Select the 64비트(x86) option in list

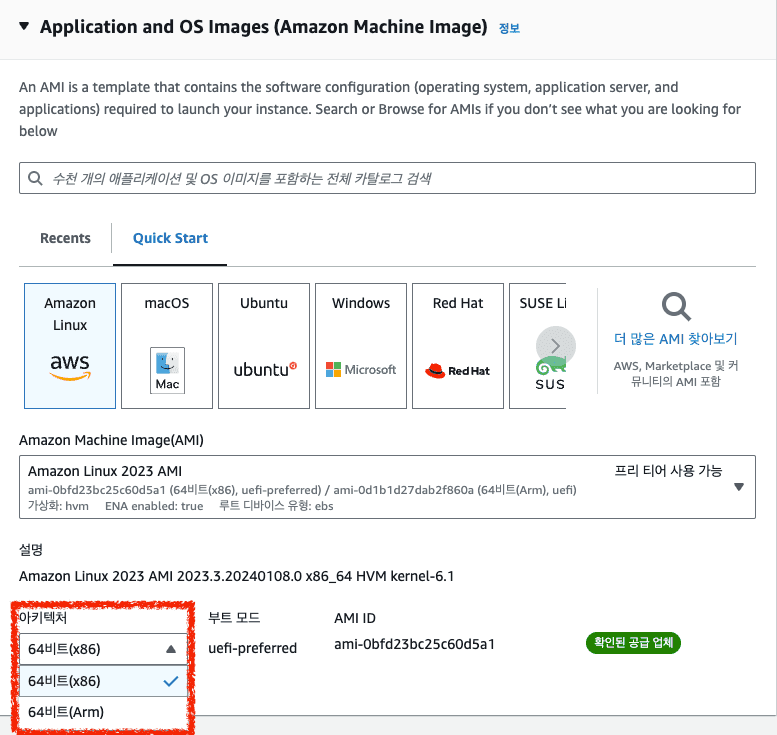(103, 681)
